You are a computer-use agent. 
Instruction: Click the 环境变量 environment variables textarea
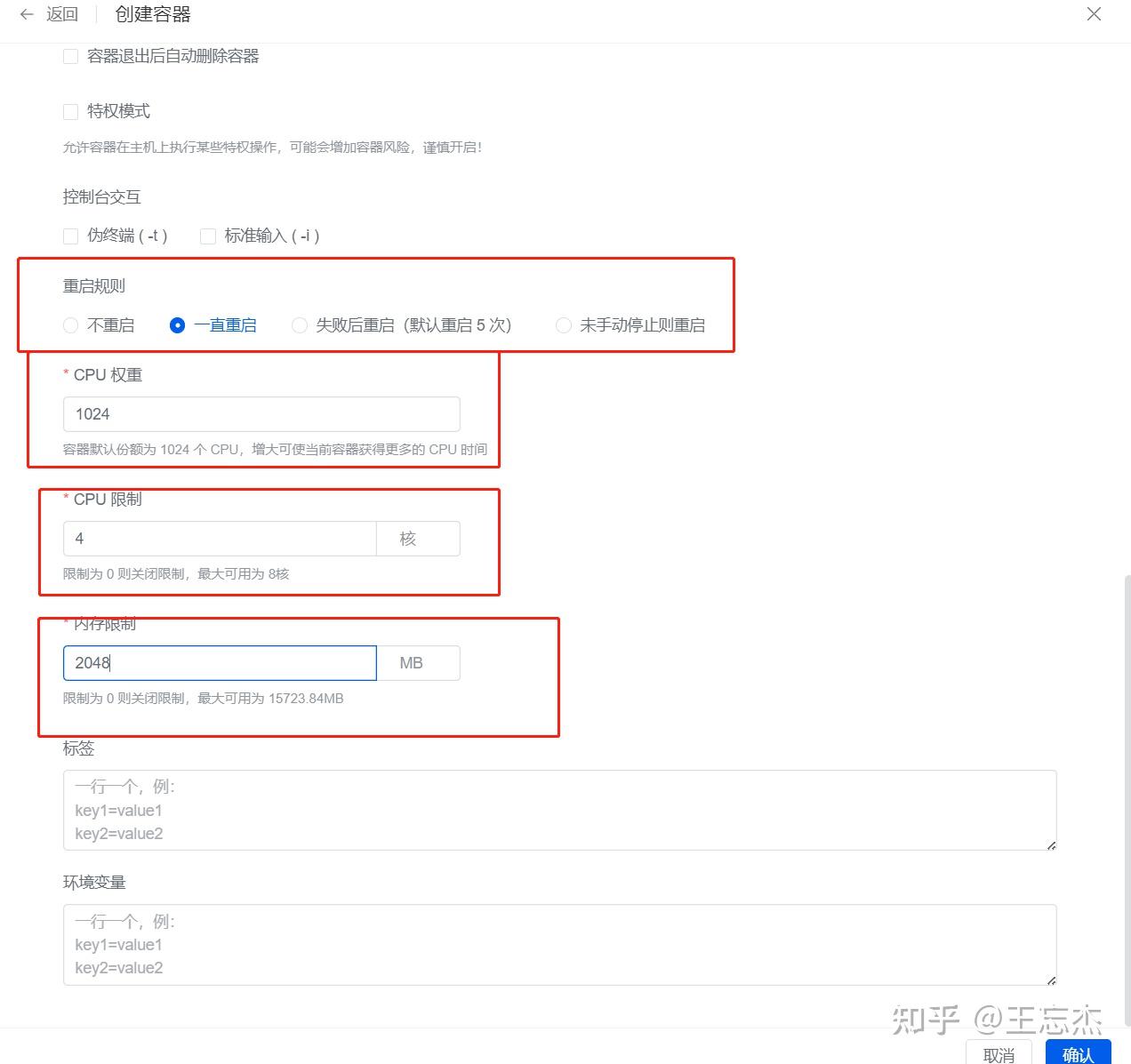click(x=558, y=944)
